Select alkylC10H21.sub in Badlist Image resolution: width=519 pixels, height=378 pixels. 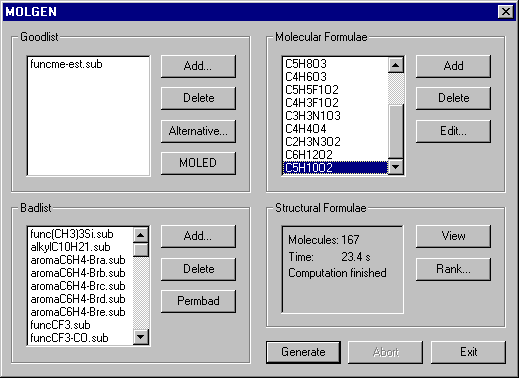click(81, 247)
